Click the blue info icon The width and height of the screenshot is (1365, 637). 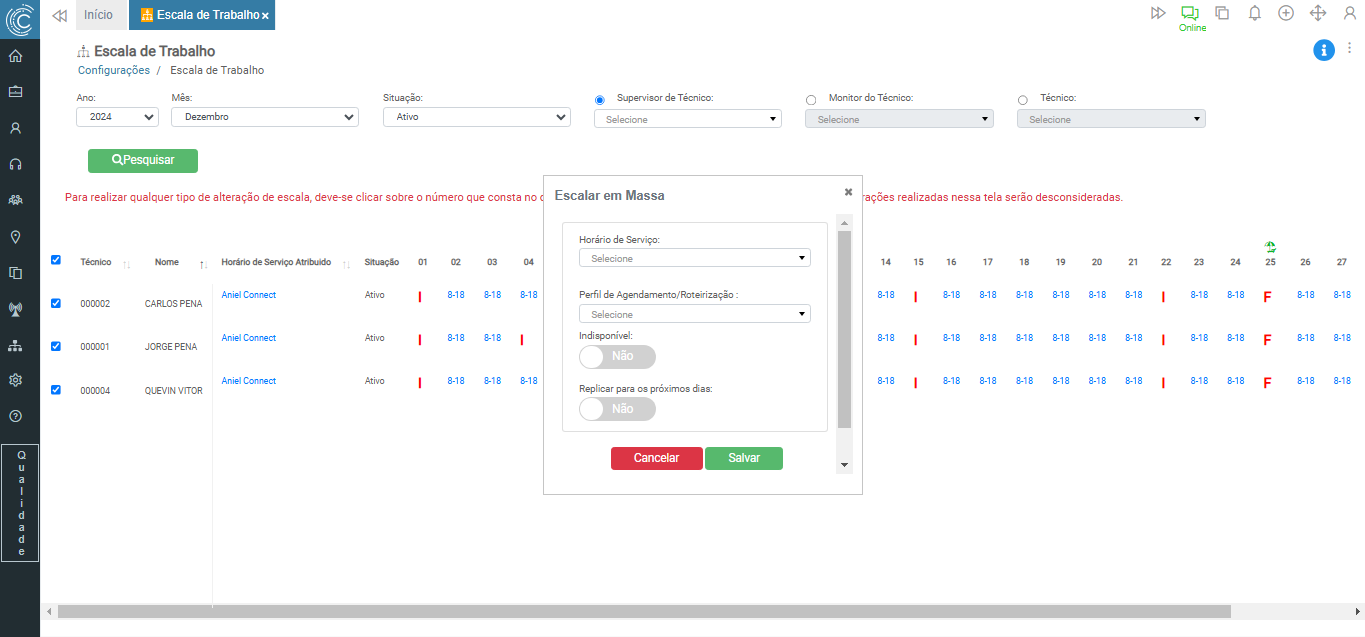[1323, 49]
